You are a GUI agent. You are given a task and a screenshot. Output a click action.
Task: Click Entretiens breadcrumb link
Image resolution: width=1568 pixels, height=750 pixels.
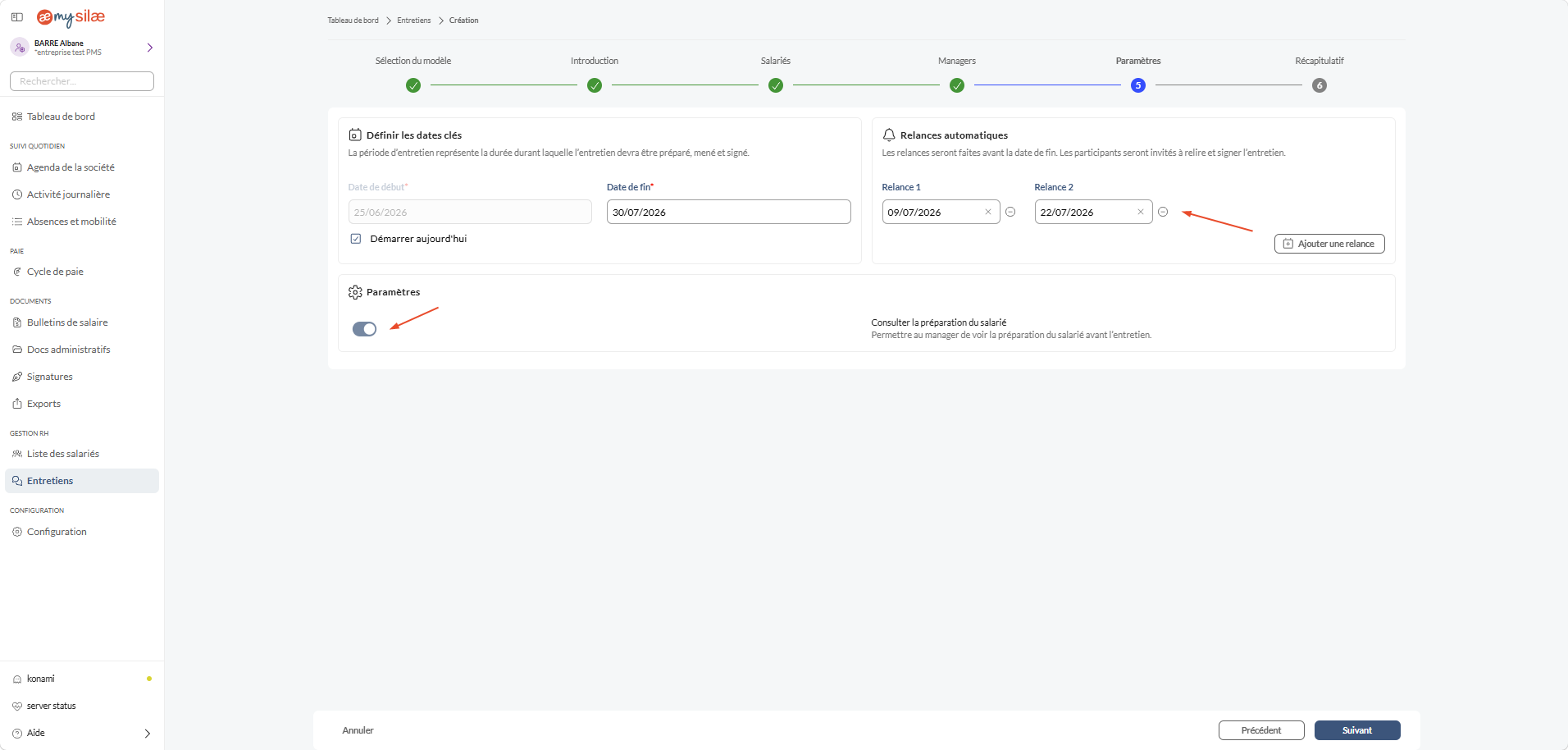click(414, 21)
